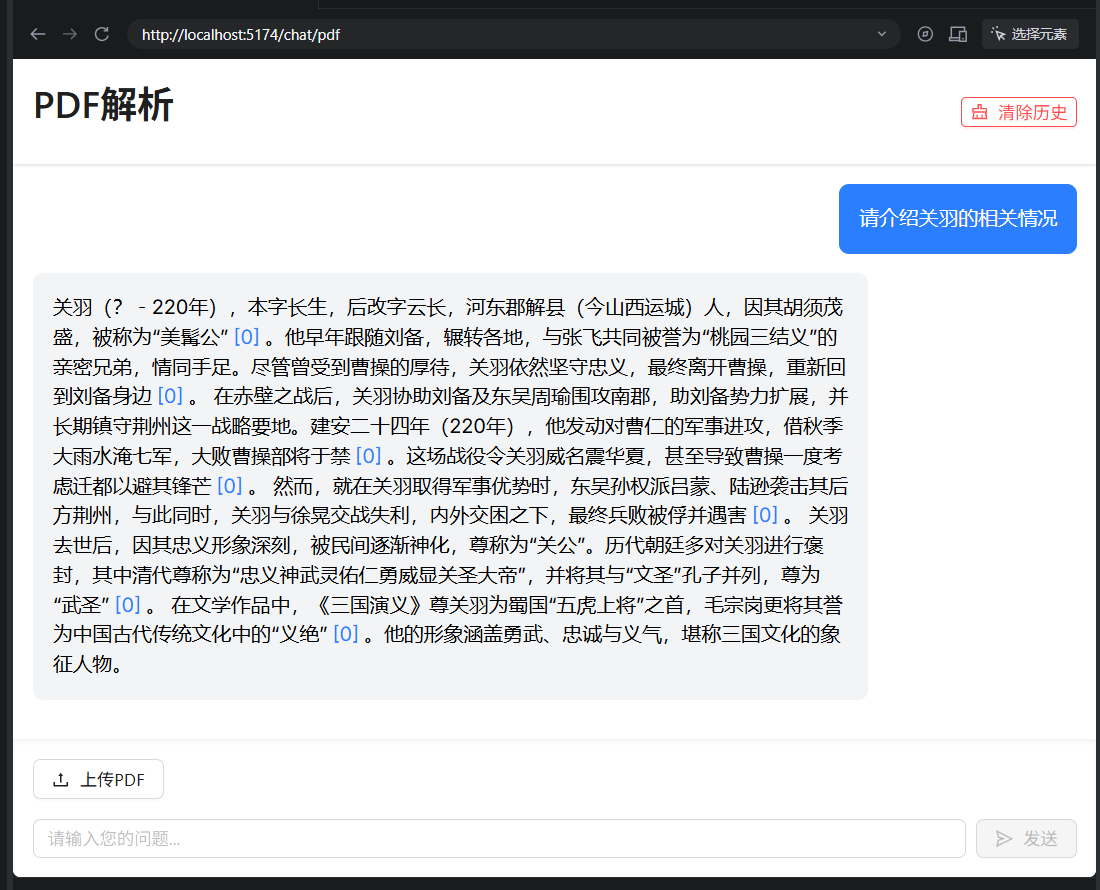Screen dimensions: 1100x890
Task: Open the address bar dropdown arrow
Action: tap(881, 33)
